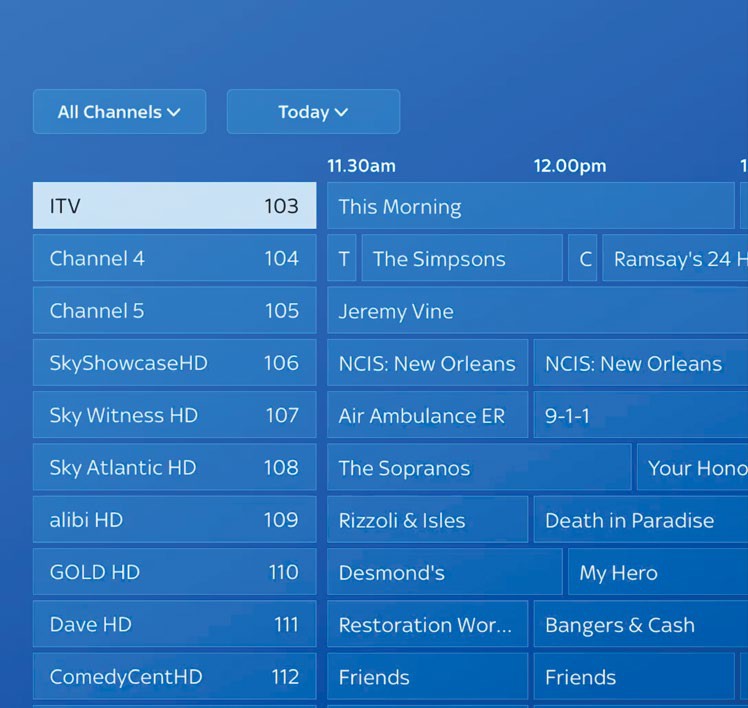Select Sky Witness HD channel
This screenshot has height=708, width=748.
pos(174,415)
